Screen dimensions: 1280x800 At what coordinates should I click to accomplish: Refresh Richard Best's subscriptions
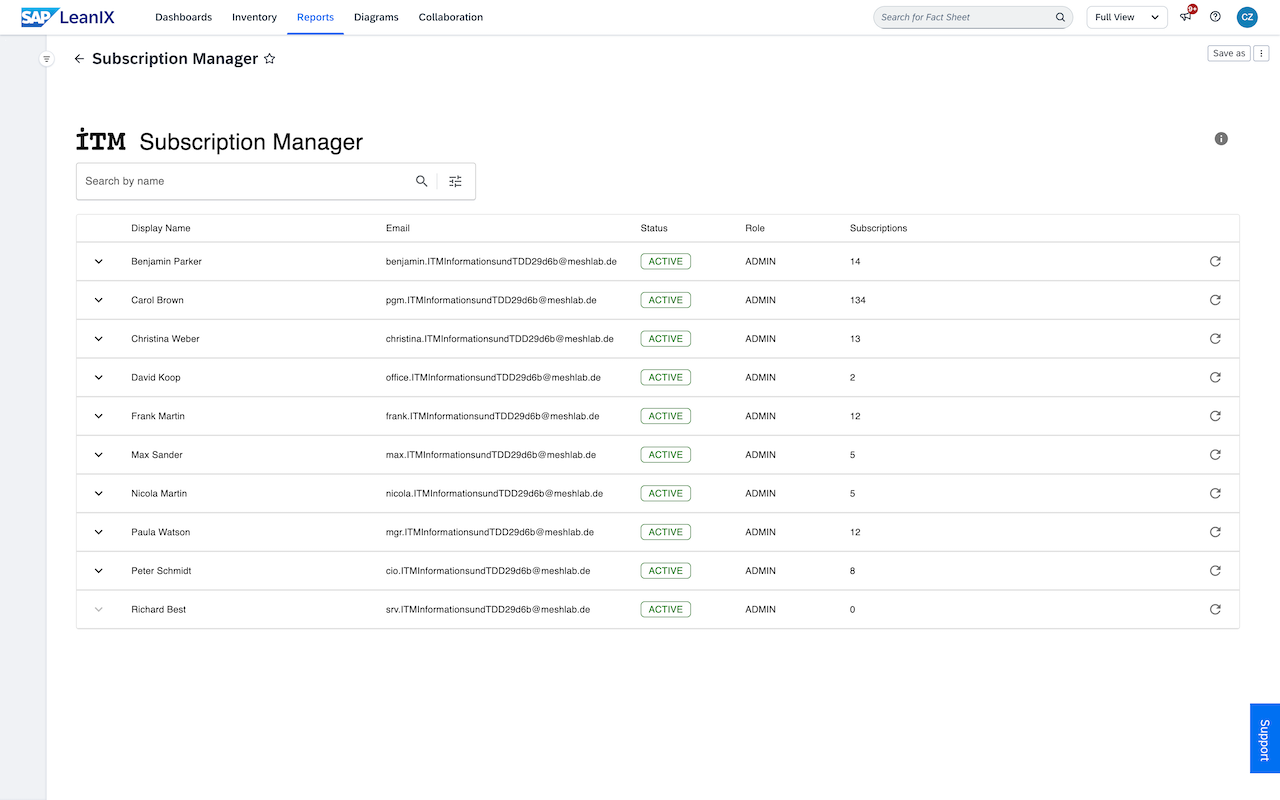tap(1215, 609)
